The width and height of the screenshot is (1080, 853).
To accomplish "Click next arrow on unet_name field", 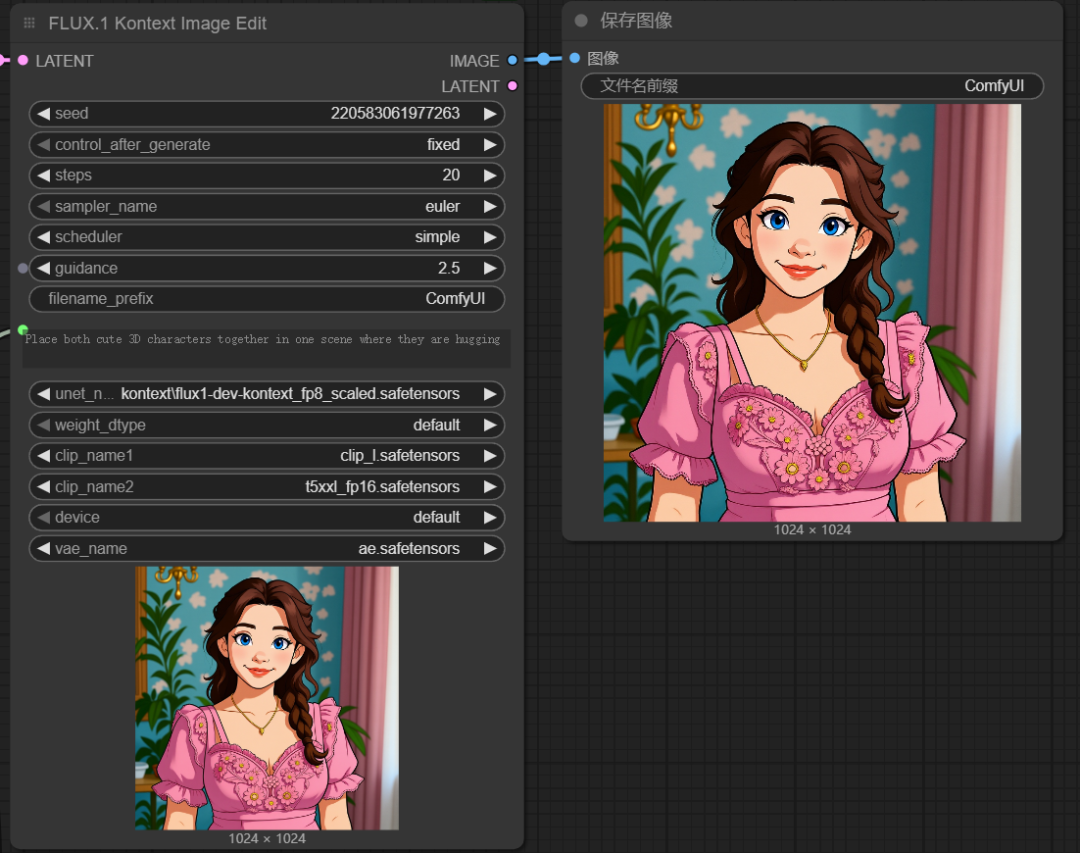I will click(490, 394).
